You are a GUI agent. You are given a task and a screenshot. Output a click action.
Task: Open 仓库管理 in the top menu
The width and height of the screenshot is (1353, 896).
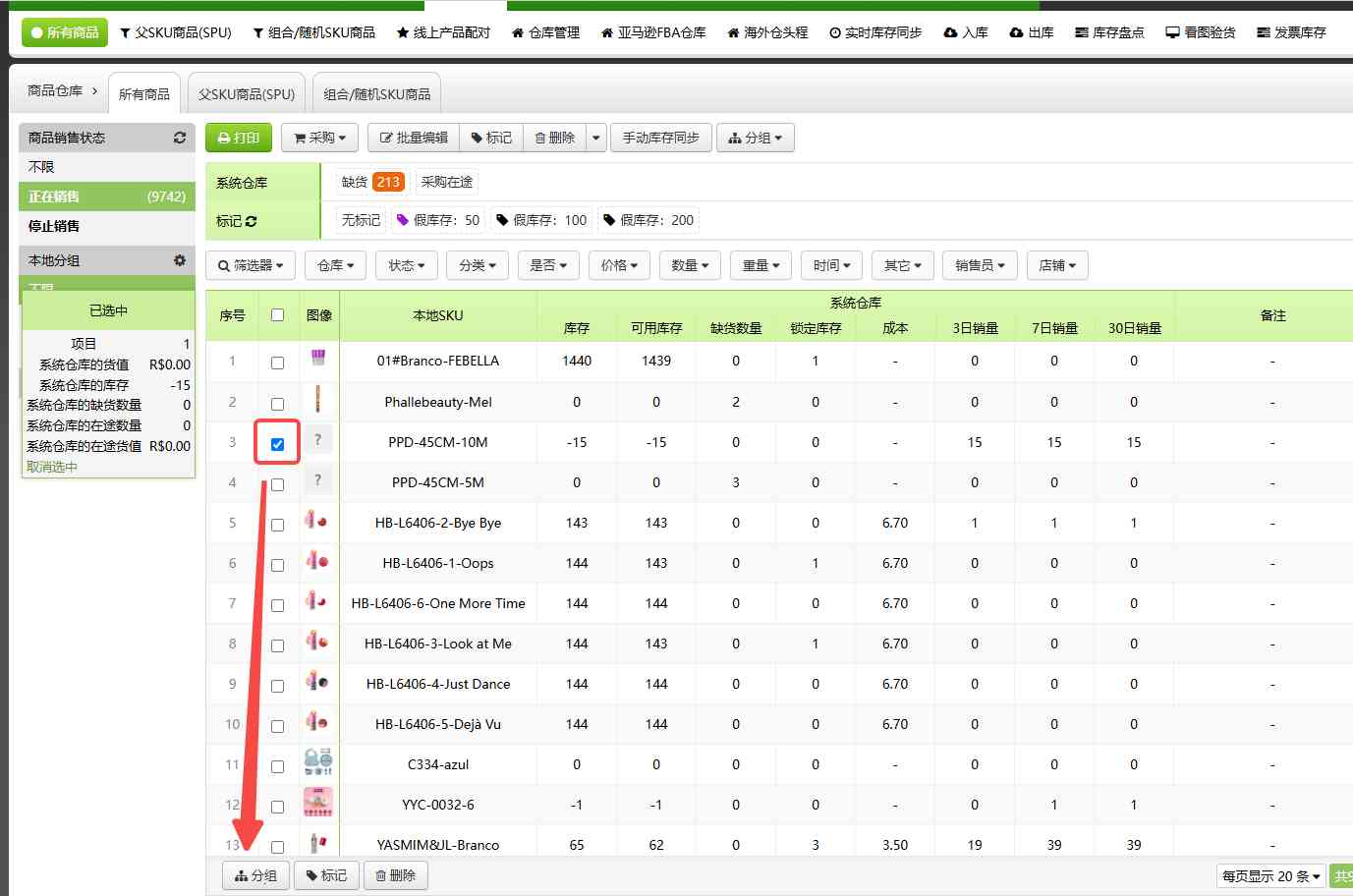click(545, 32)
